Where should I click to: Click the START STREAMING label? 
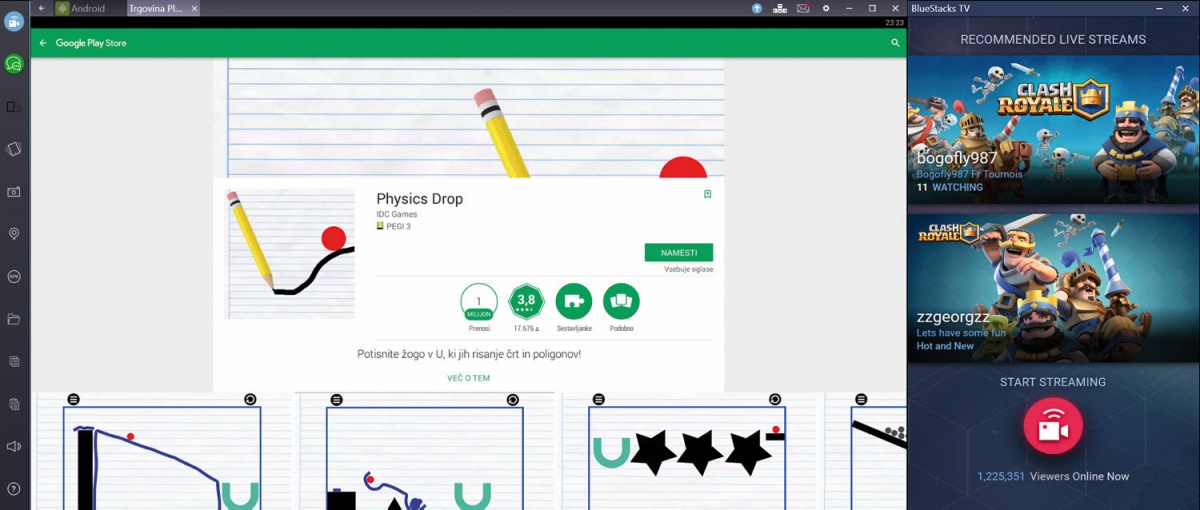point(1053,382)
